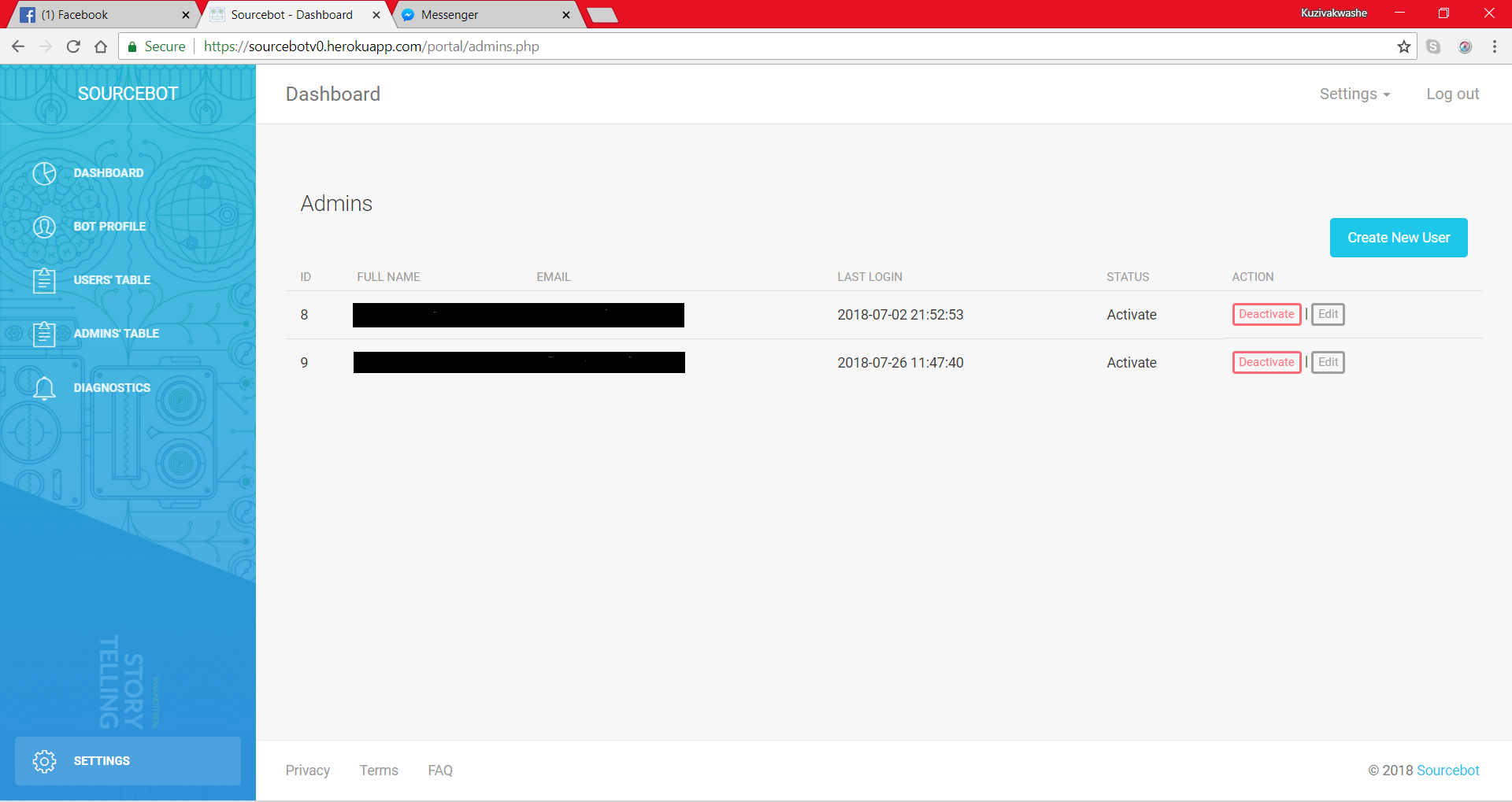Screen dimensions: 1512x802
Task: Open USERS' TABLE in the sidebar
Action: coord(112,280)
